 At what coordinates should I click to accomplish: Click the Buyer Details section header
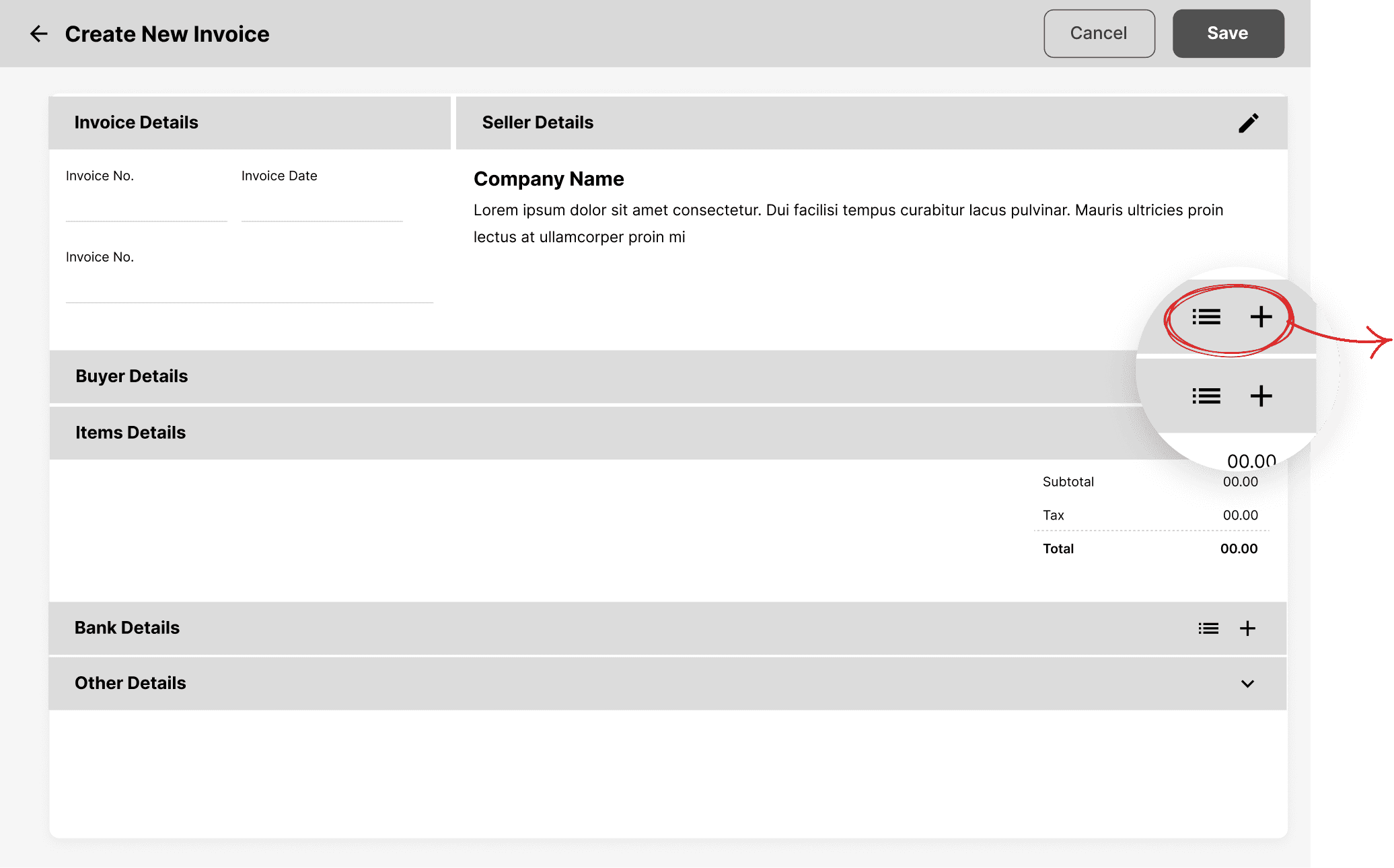coord(132,376)
